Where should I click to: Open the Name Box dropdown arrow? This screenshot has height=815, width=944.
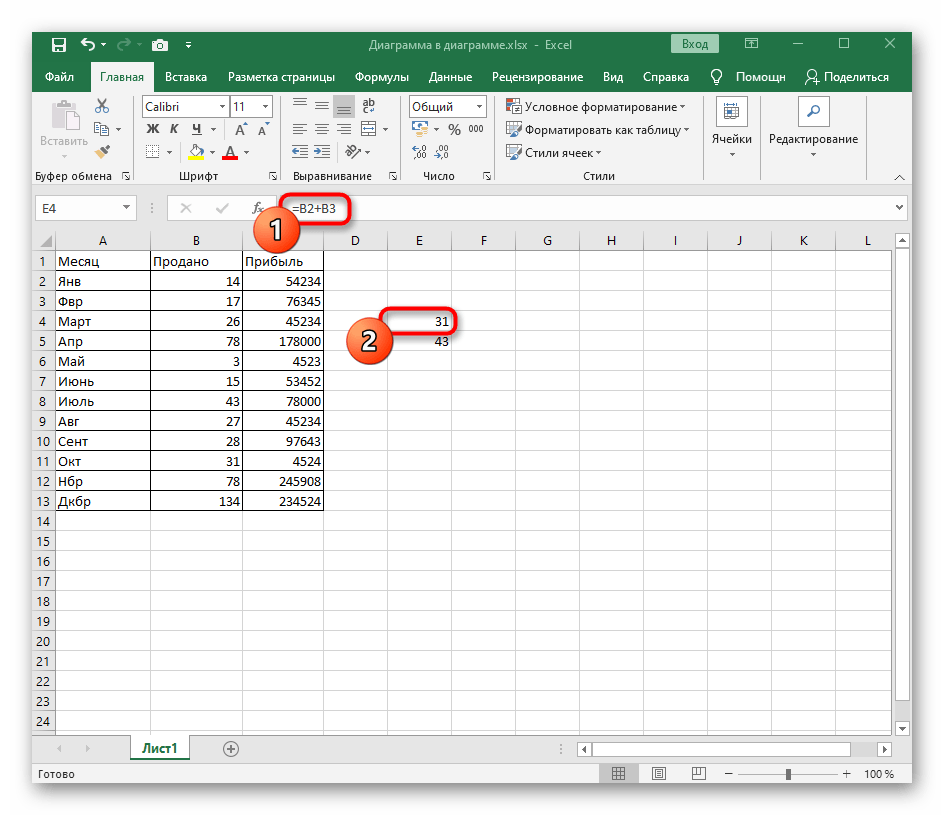tap(126, 208)
